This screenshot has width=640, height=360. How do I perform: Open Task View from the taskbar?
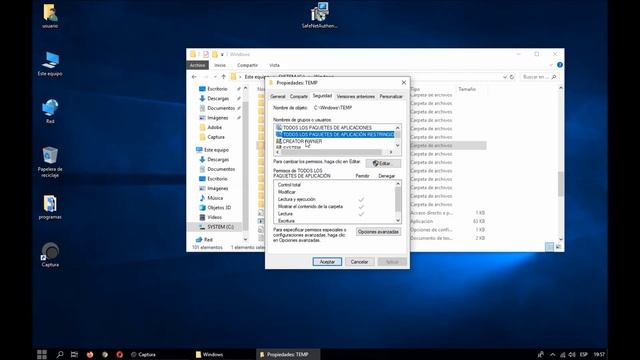74,354
